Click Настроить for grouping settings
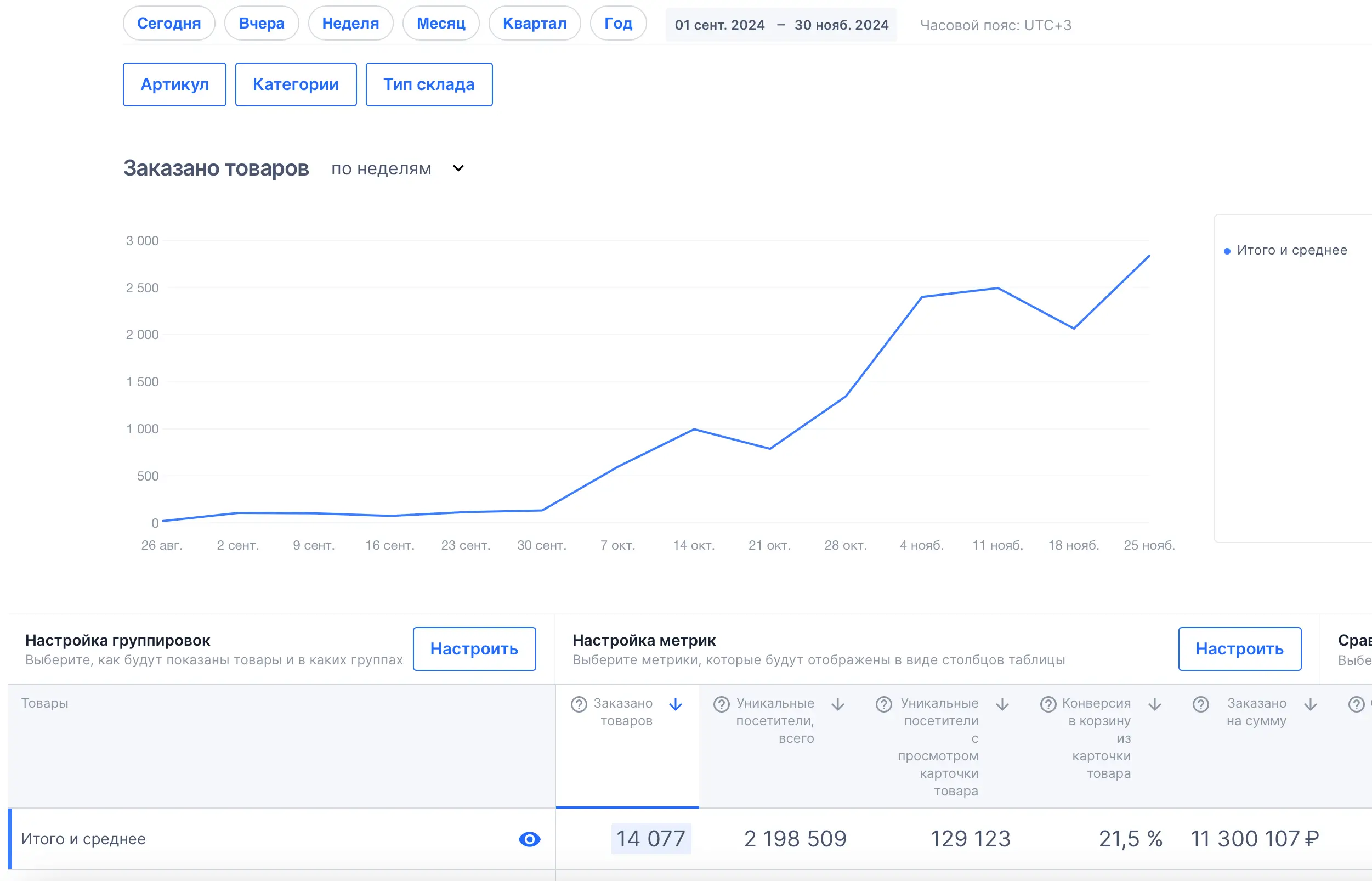The height and width of the screenshot is (881, 1372). coord(474,649)
